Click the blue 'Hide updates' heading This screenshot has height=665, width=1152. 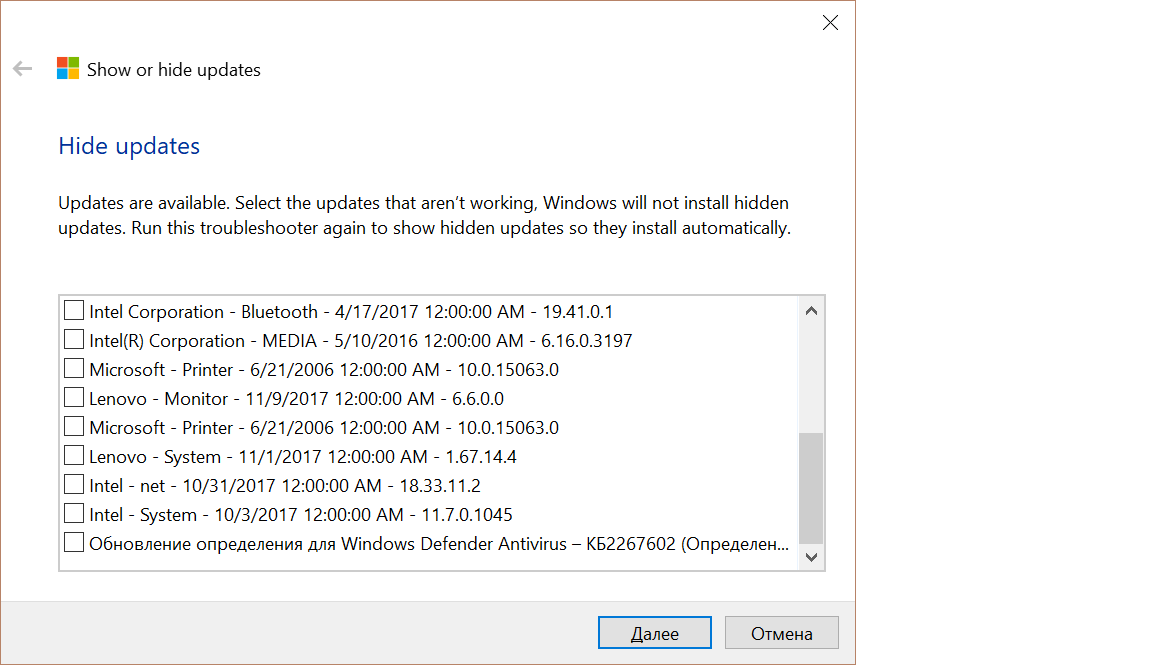129,145
